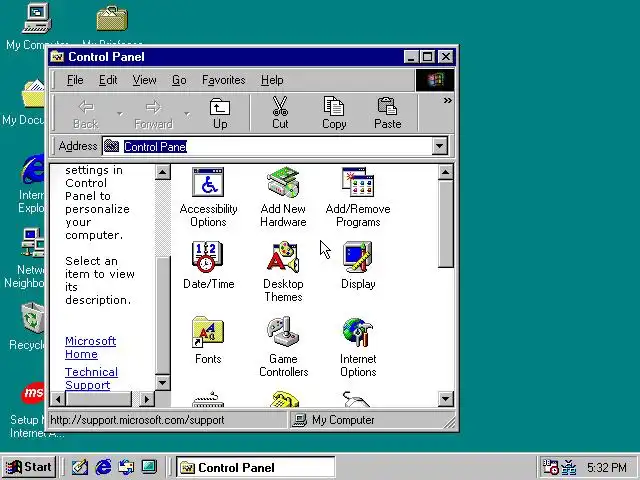Click the Start button

29,467
